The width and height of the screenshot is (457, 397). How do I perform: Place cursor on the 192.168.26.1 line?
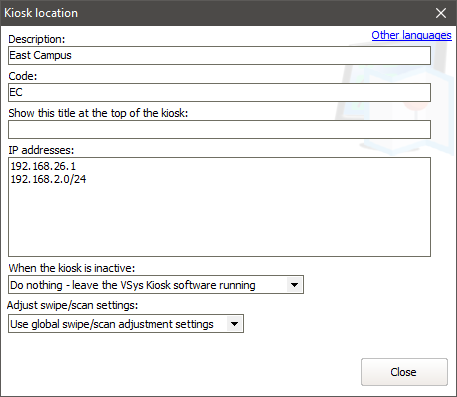[43, 166]
